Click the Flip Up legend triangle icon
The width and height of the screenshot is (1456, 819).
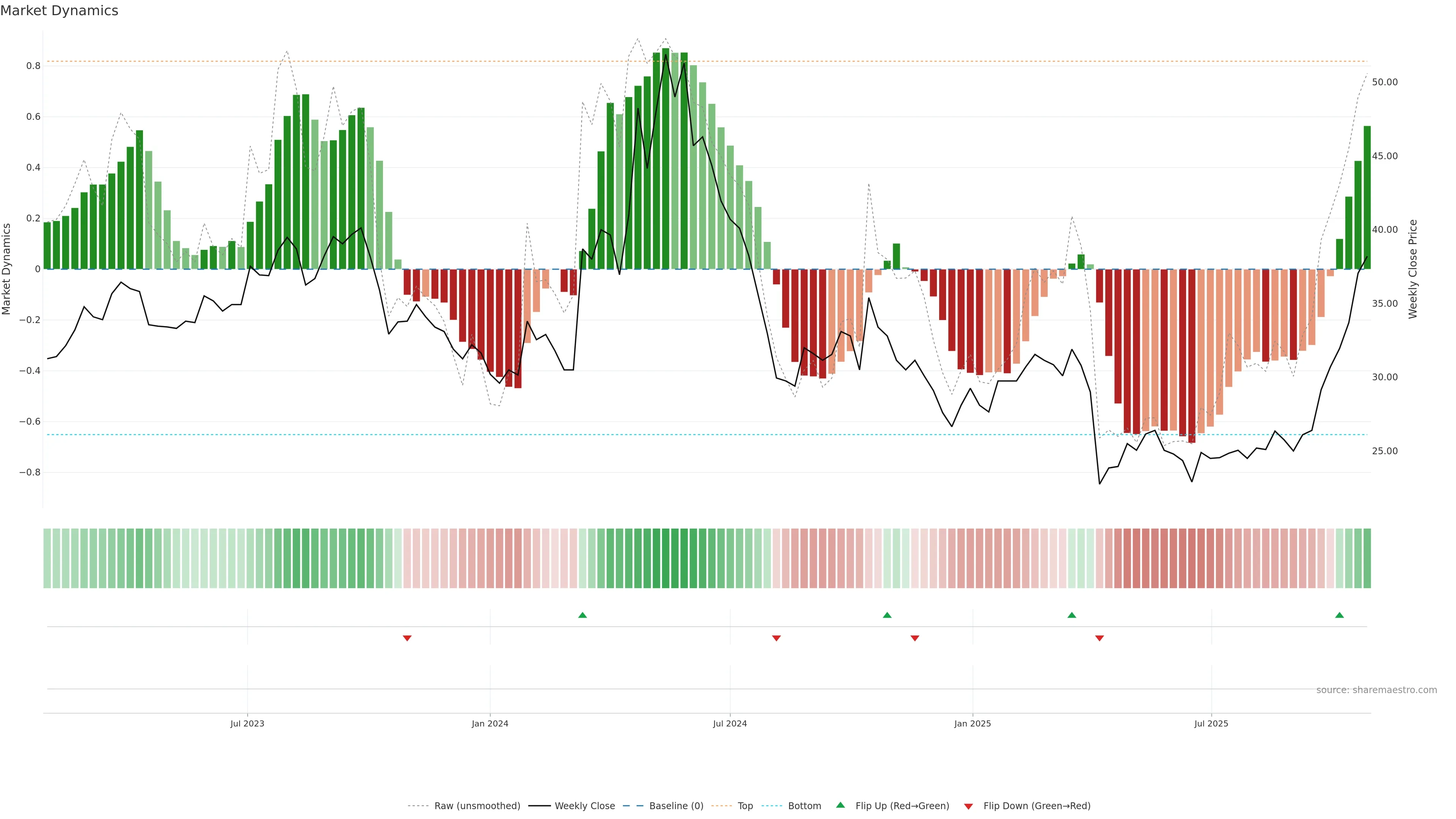point(841,805)
